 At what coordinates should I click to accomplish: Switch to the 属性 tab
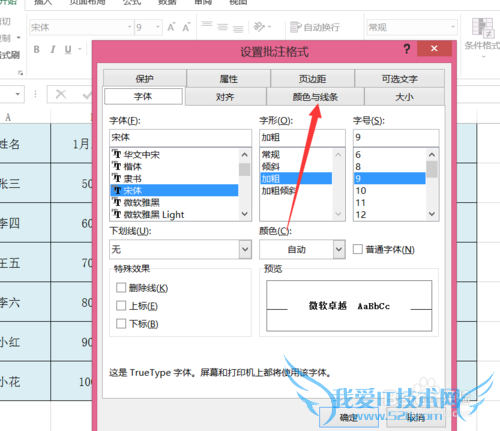point(229,79)
